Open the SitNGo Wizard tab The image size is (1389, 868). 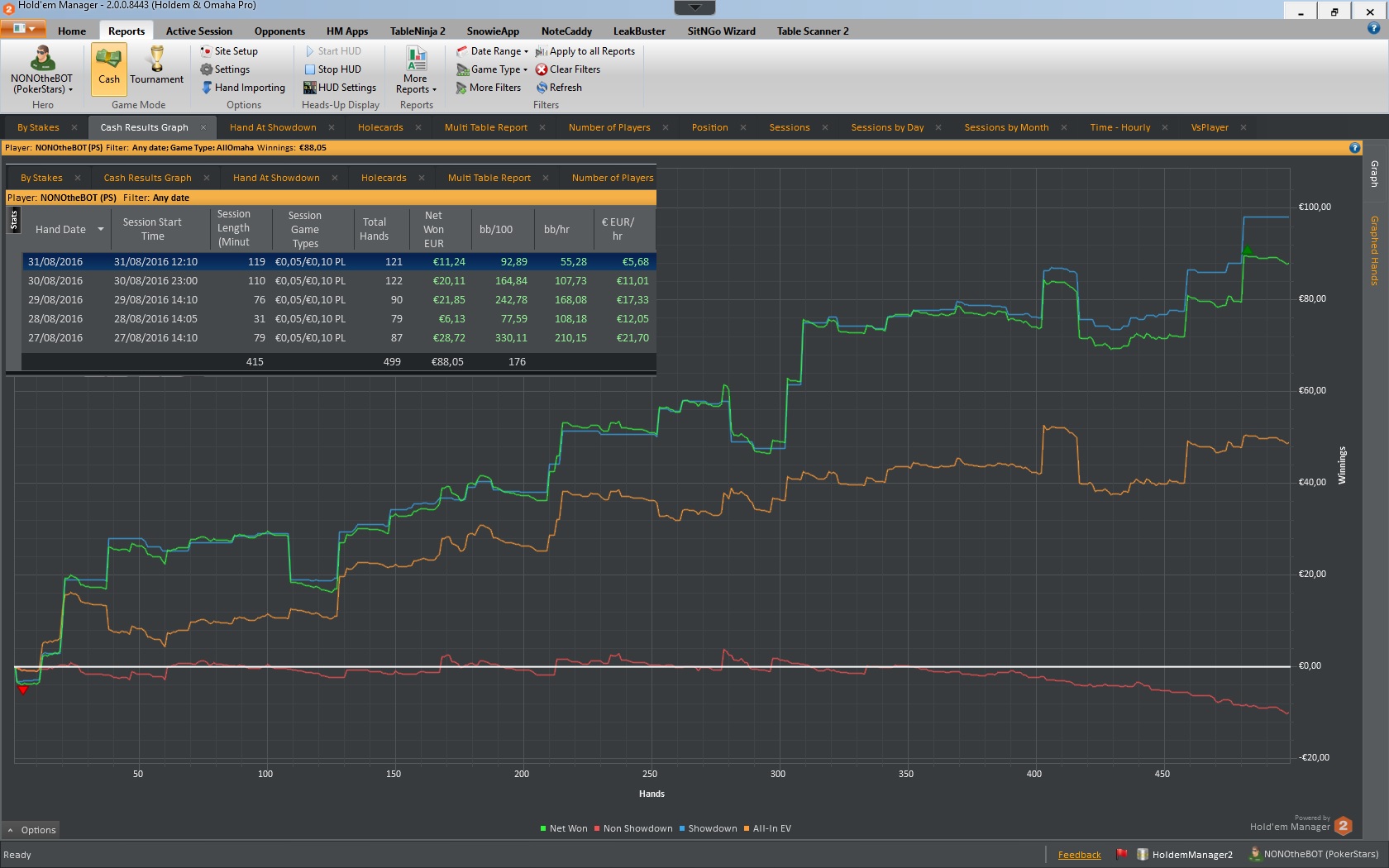[x=721, y=31]
